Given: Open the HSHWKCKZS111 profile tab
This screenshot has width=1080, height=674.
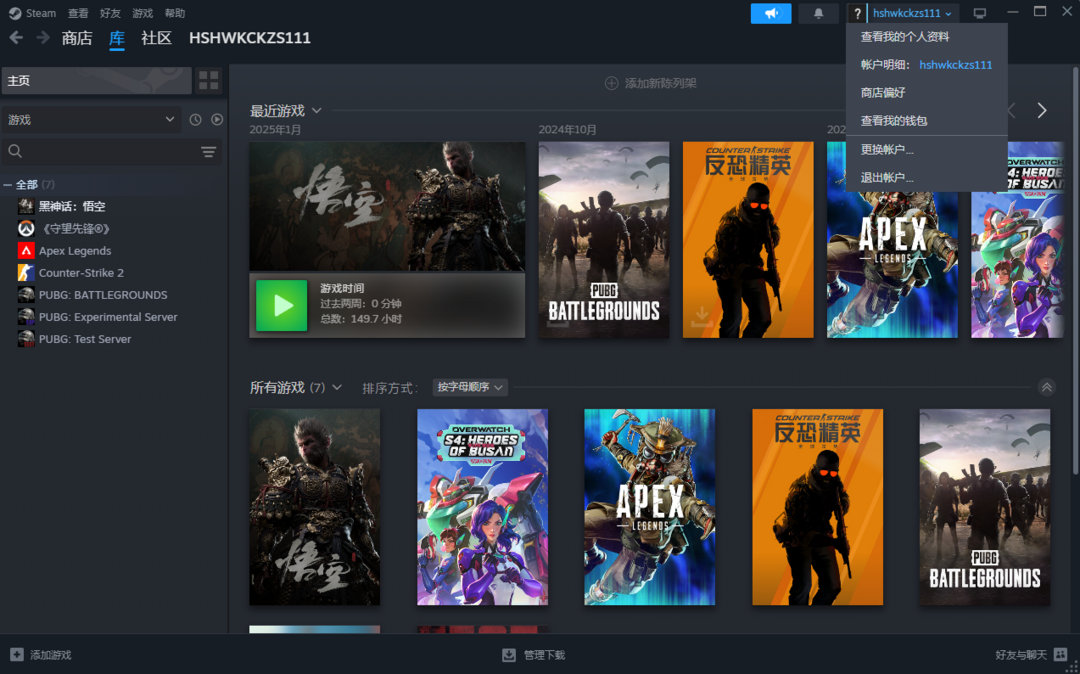Looking at the screenshot, I should tap(250, 38).
